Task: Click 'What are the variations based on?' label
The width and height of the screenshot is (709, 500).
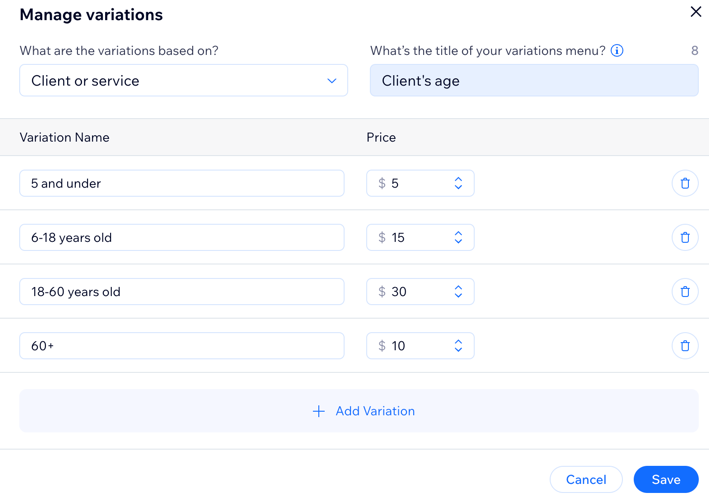Action: point(119,51)
